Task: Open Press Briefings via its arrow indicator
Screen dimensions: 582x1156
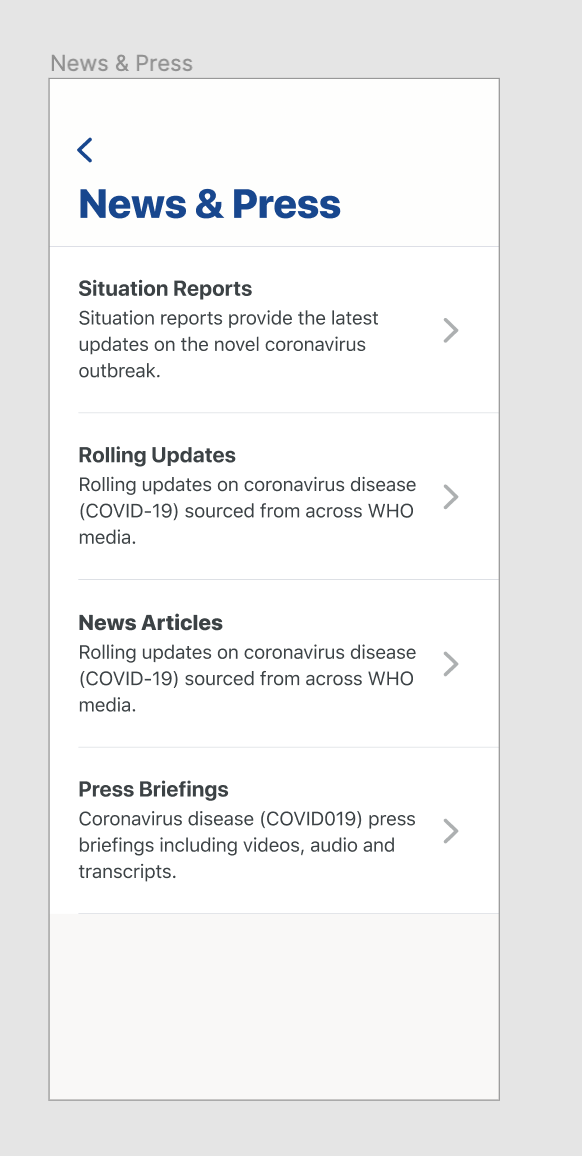Action: click(x=451, y=831)
